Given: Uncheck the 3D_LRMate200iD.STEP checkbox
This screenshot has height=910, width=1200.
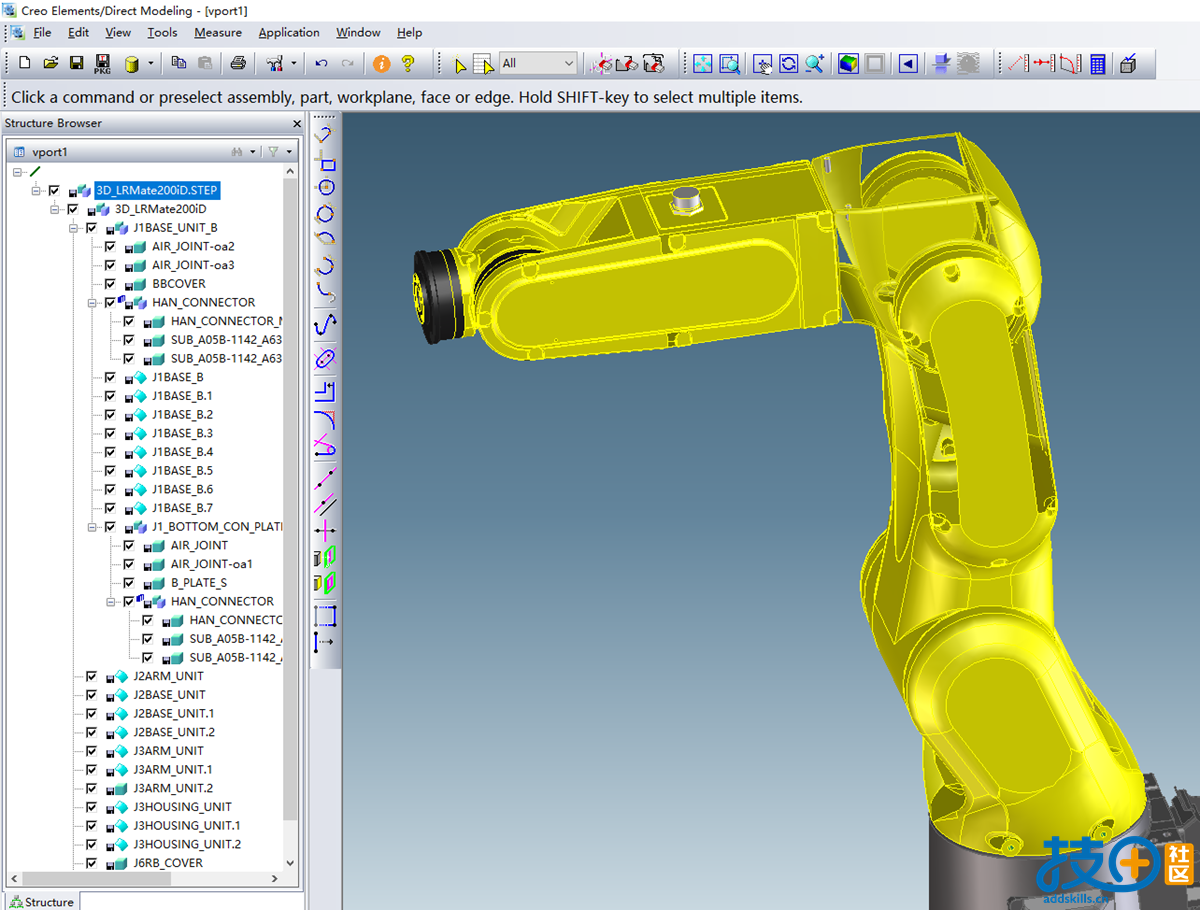Looking at the screenshot, I should click(x=54, y=190).
